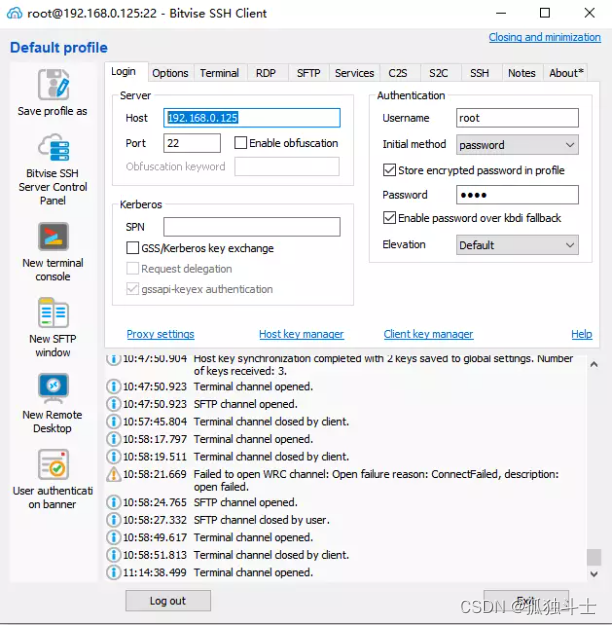Open the Initial method dropdown
Image resolution: width=612 pixels, height=625 pixels.
517,145
